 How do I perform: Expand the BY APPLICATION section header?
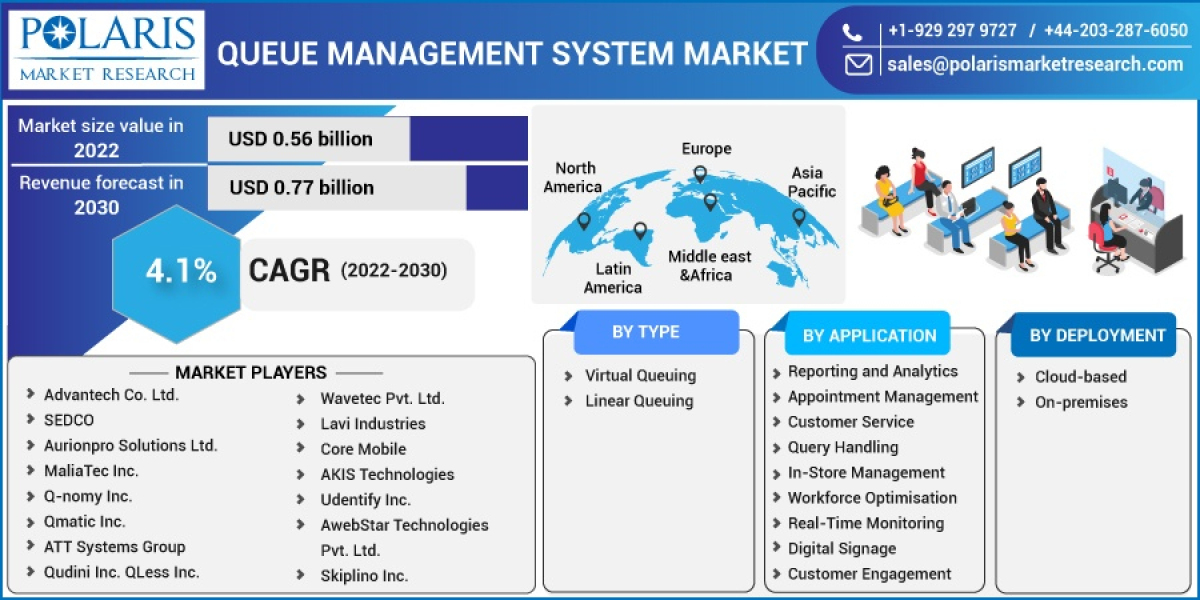click(x=868, y=335)
